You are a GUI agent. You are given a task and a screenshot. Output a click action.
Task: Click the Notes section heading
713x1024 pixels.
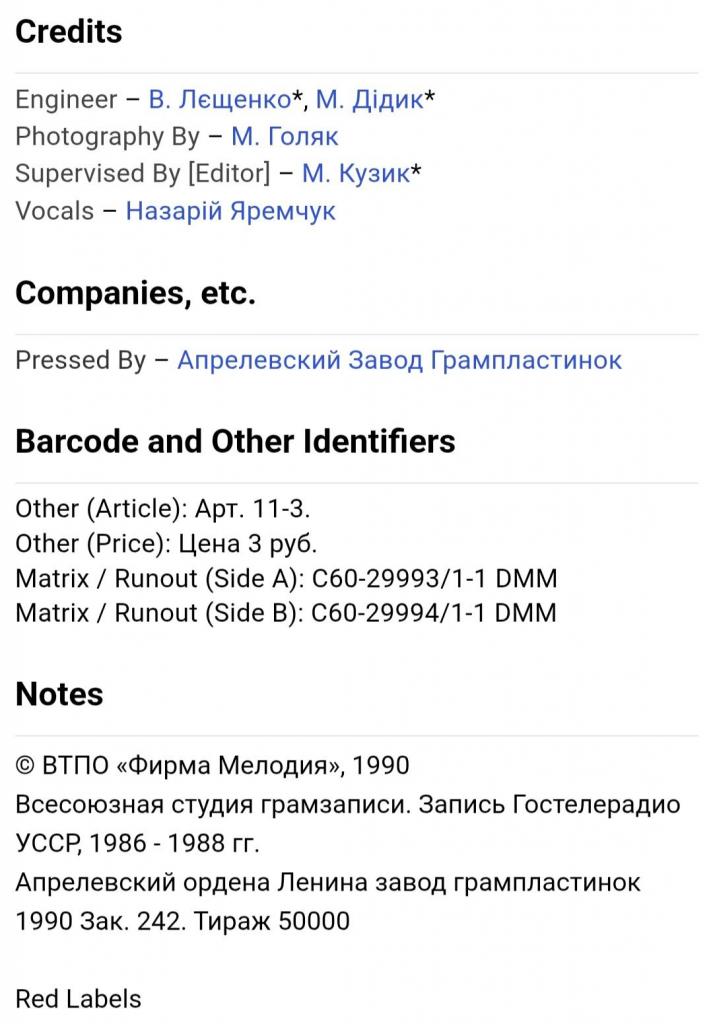(x=59, y=694)
